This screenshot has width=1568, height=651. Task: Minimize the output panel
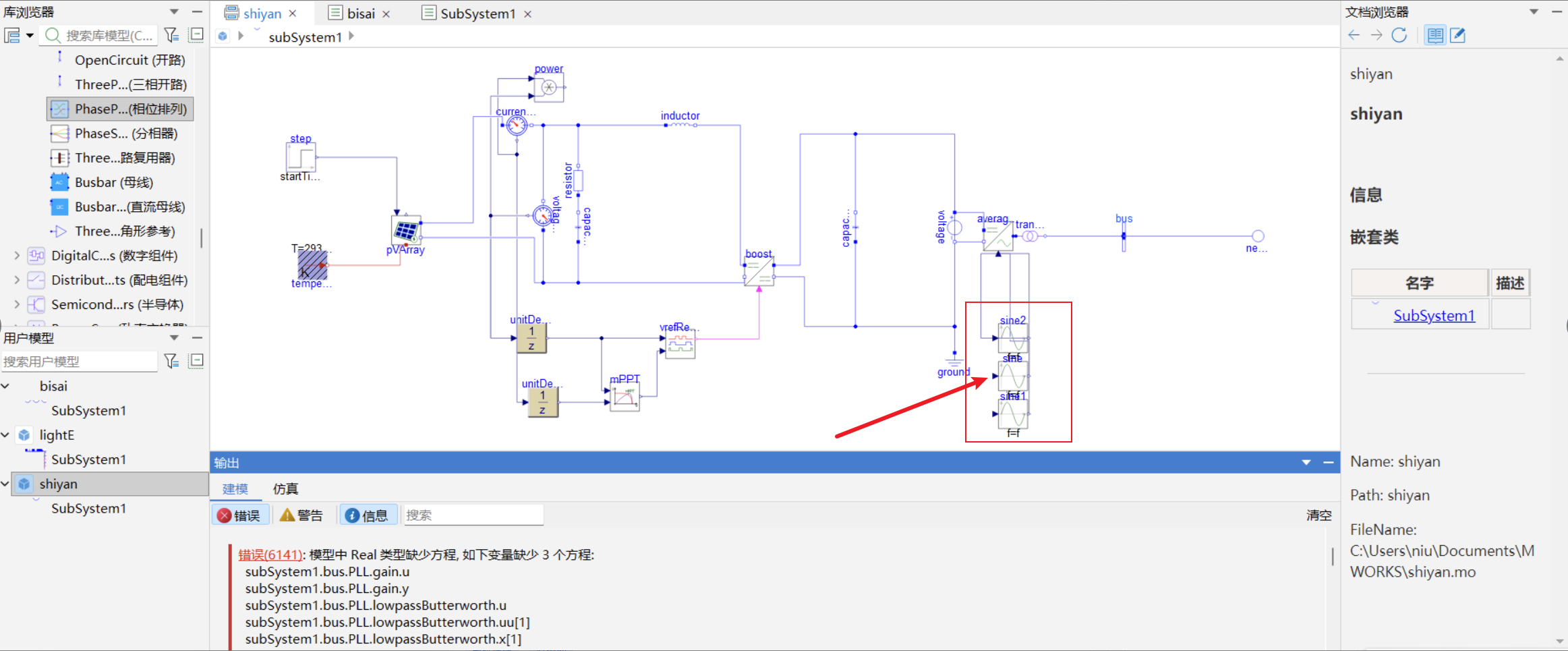point(1329,462)
